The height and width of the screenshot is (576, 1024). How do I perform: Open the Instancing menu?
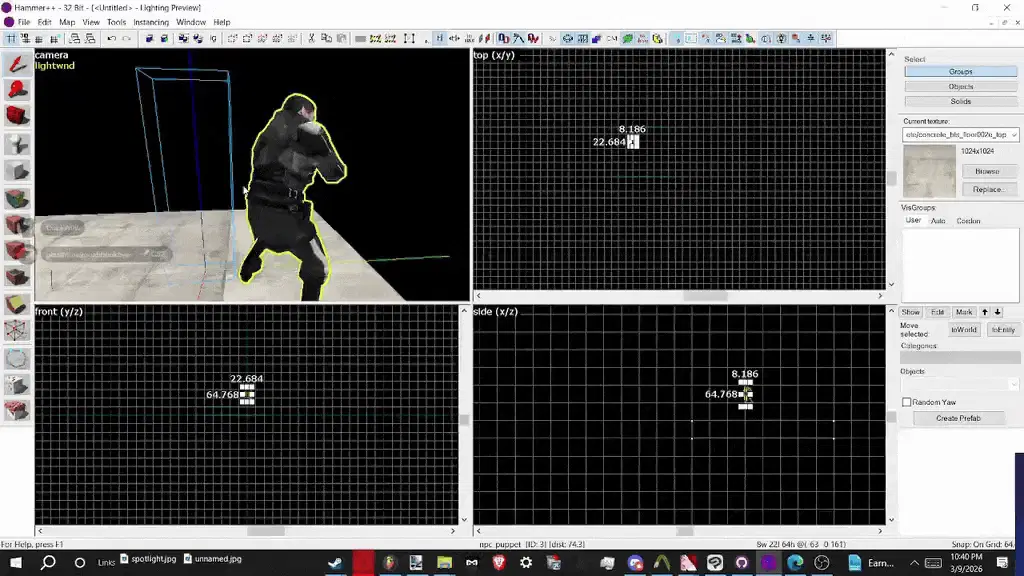point(151,22)
